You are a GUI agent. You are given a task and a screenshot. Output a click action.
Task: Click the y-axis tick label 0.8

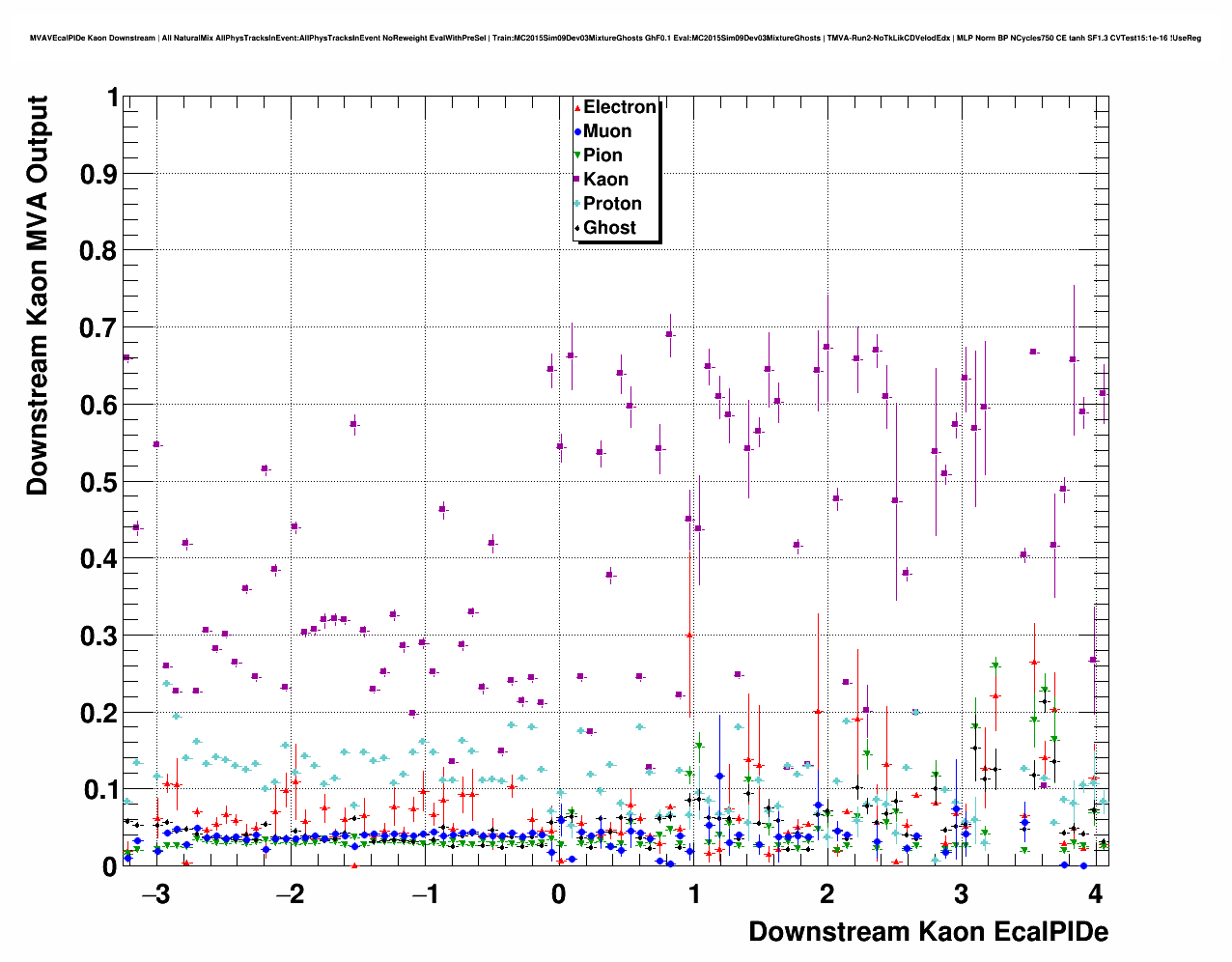[98, 251]
